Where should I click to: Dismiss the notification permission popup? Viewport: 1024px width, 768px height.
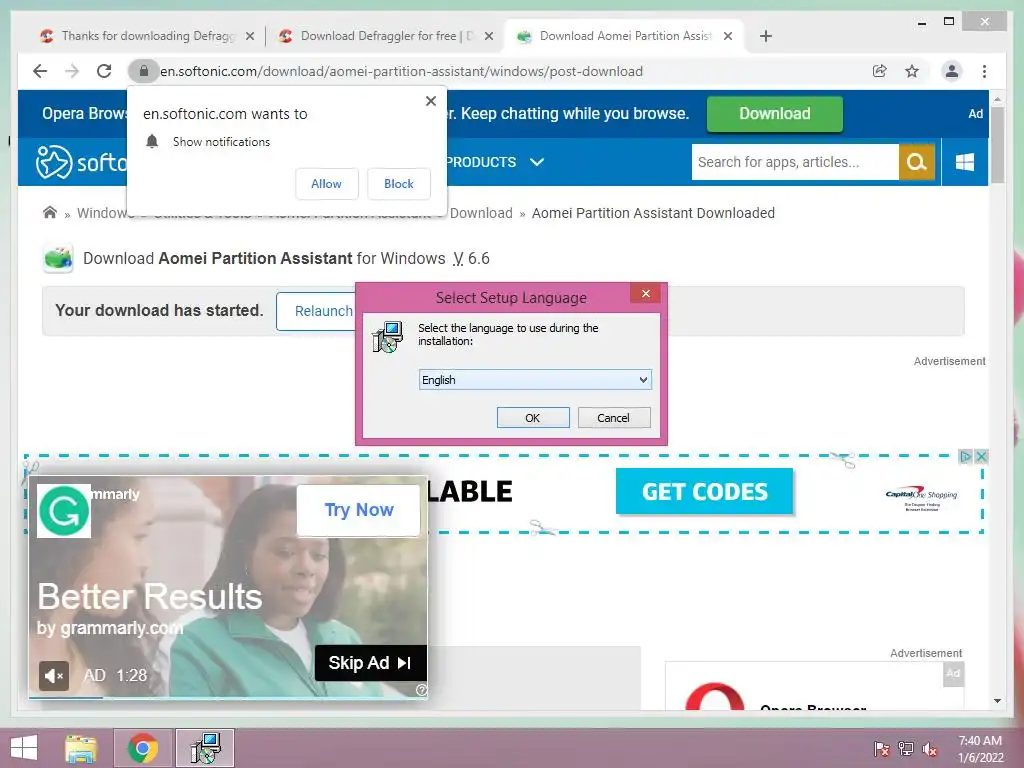(430, 101)
